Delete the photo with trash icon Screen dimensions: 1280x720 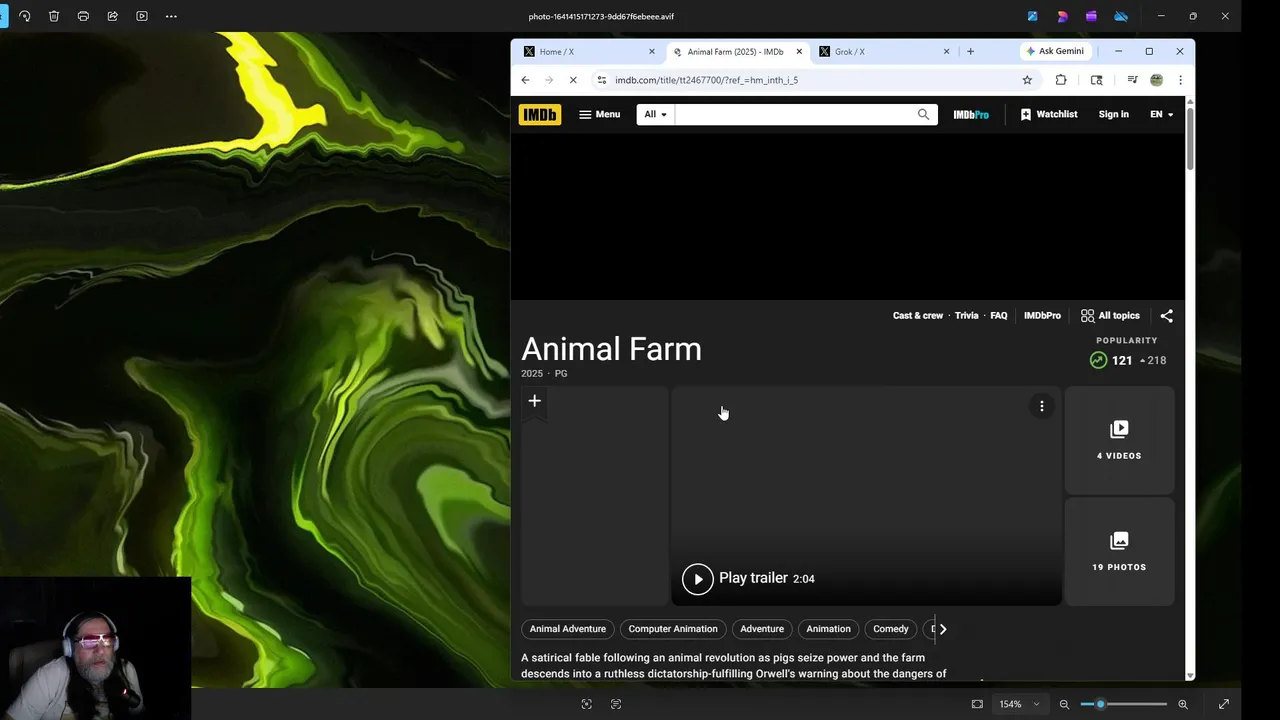tap(54, 16)
